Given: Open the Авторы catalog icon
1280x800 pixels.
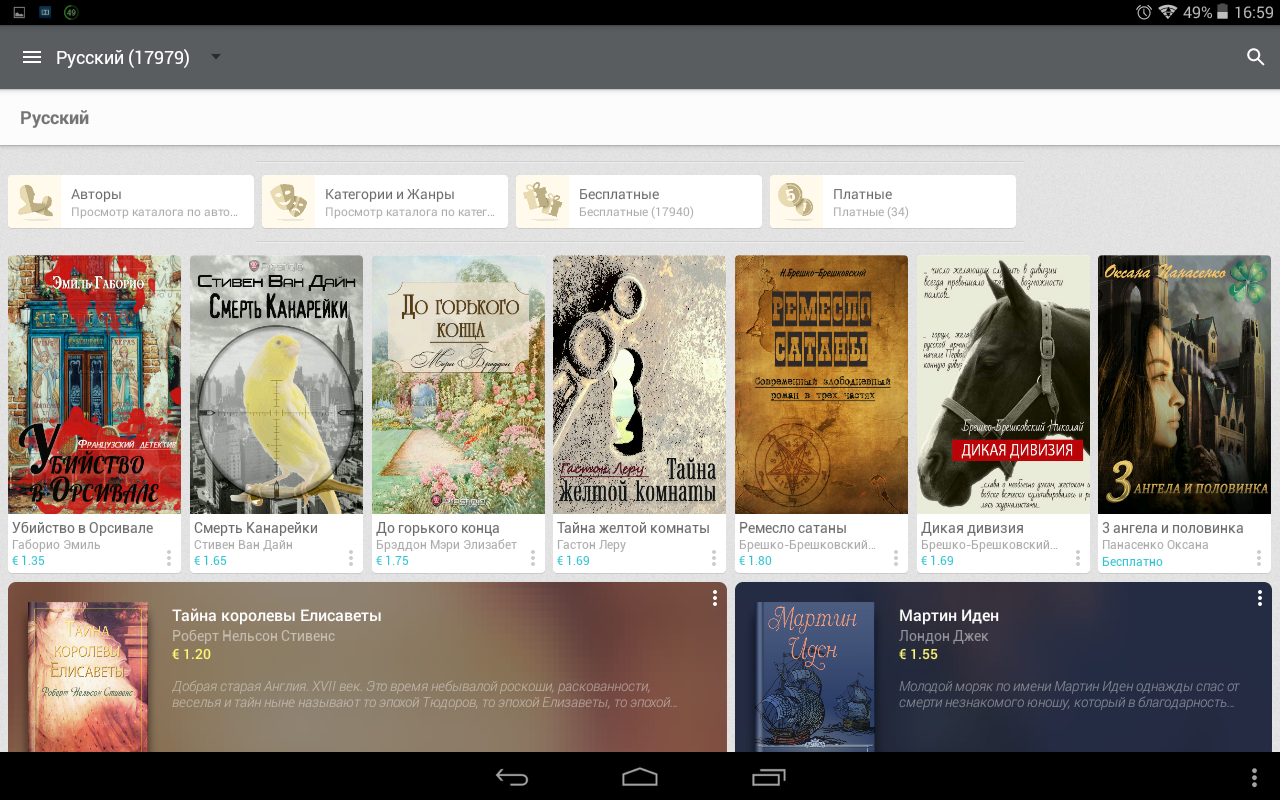Looking at the screenshot, I should (36, 202).
